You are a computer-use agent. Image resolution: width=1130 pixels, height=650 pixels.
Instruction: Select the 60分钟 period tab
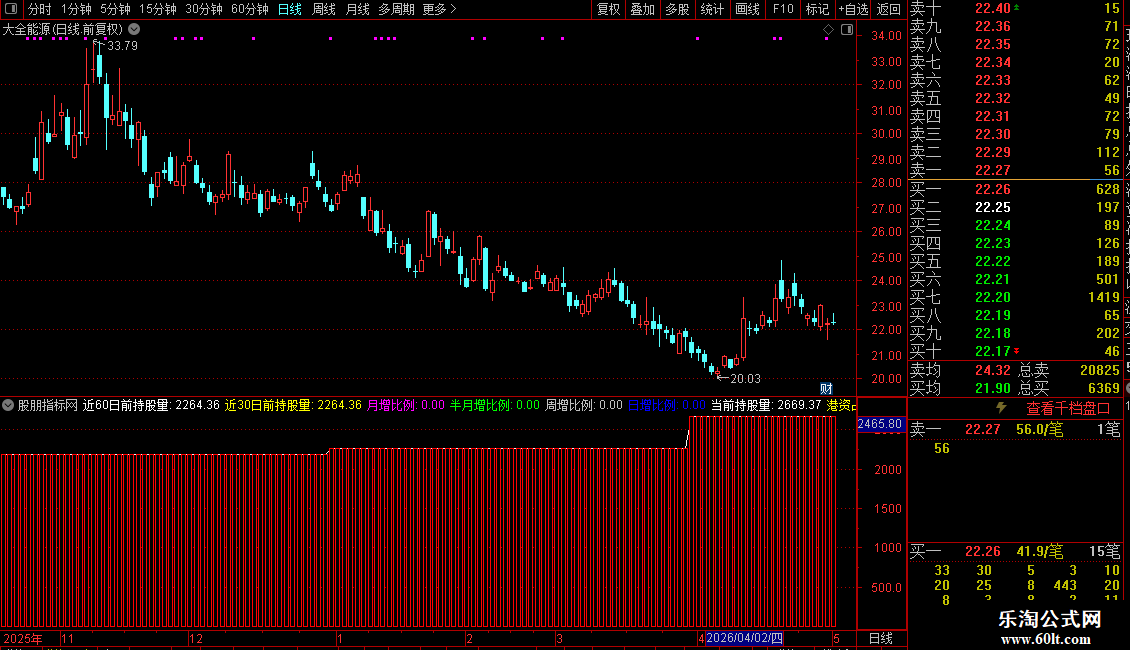[x=249, y=9]
